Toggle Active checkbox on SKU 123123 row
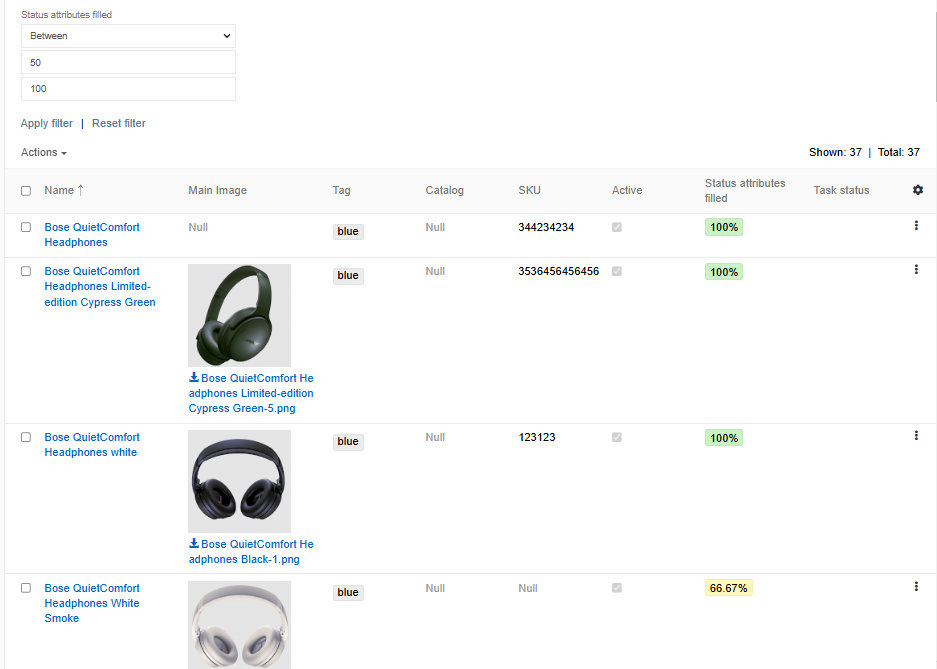Image resolution: width=937 pixels, height=669 pixels. [616, 438]
